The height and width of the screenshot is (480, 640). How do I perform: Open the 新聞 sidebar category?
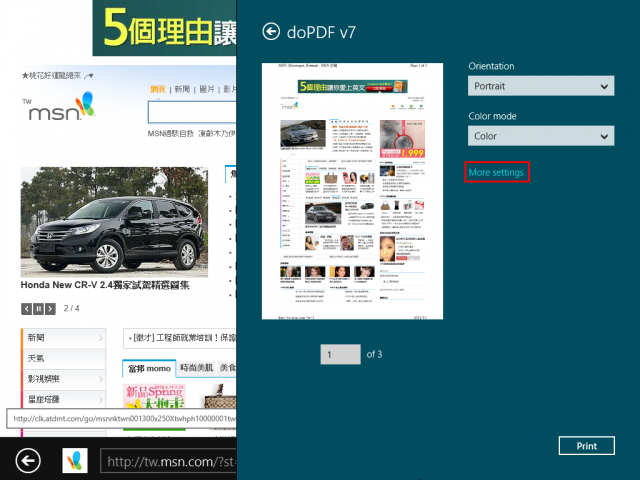(64, 338)
